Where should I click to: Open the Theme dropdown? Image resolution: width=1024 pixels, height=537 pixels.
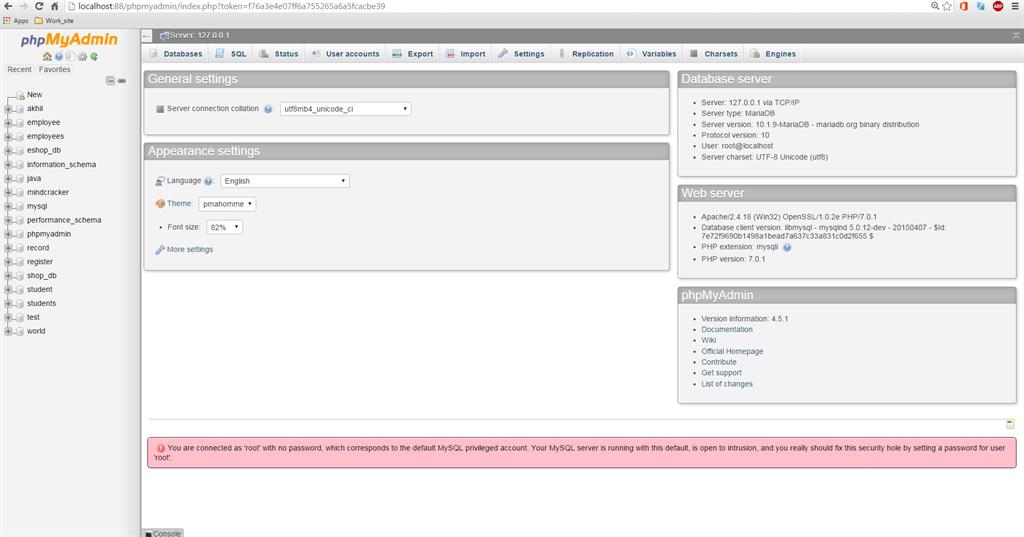pyautogui.click(x=227, y=204)
